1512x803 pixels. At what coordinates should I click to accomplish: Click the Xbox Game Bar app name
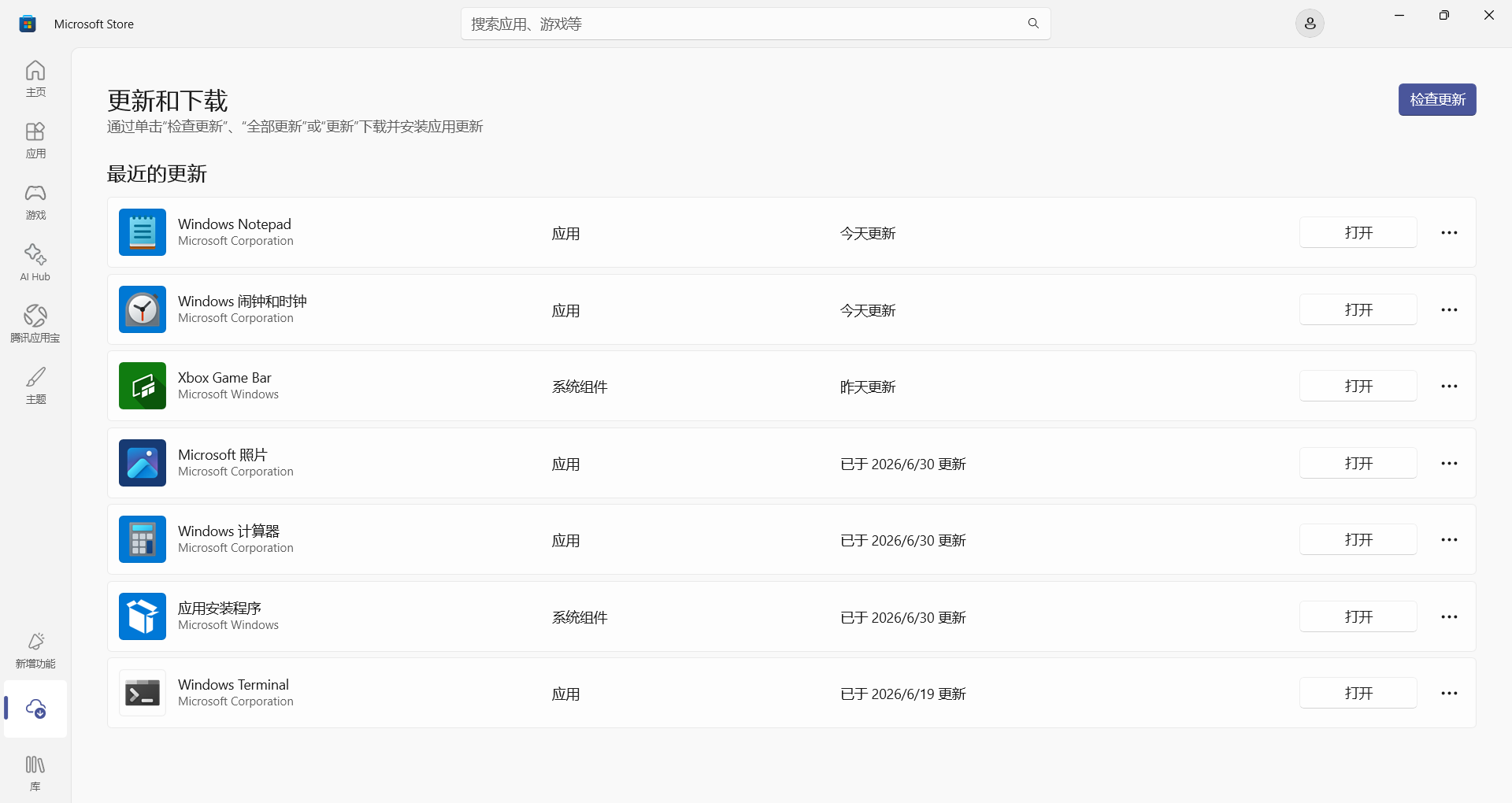pyautogui.click(x=224, y=378)
